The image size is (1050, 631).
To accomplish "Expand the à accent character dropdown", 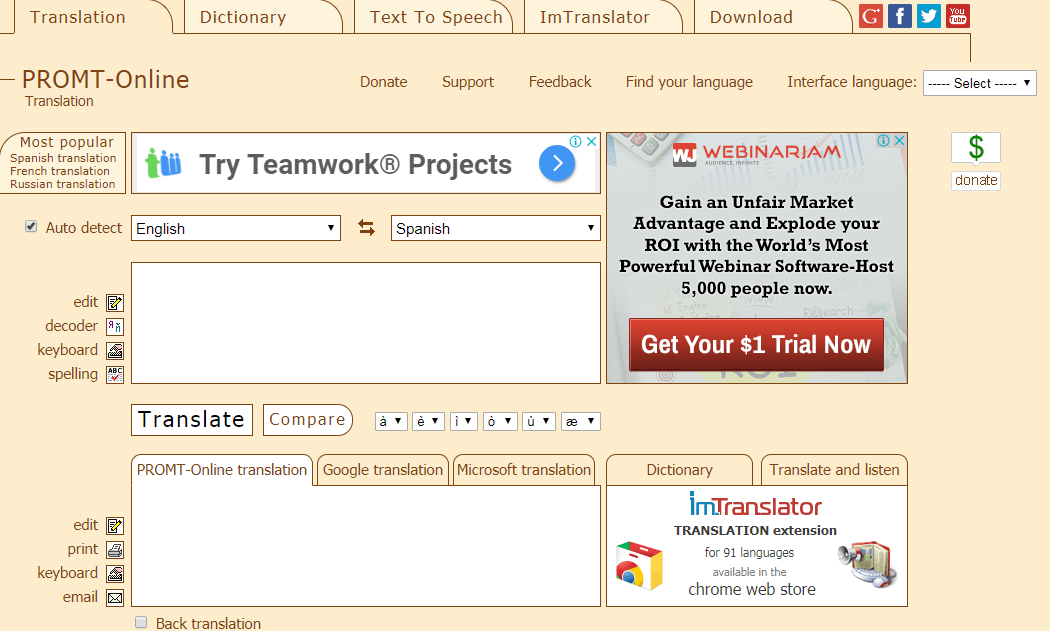I will (391, 421).
